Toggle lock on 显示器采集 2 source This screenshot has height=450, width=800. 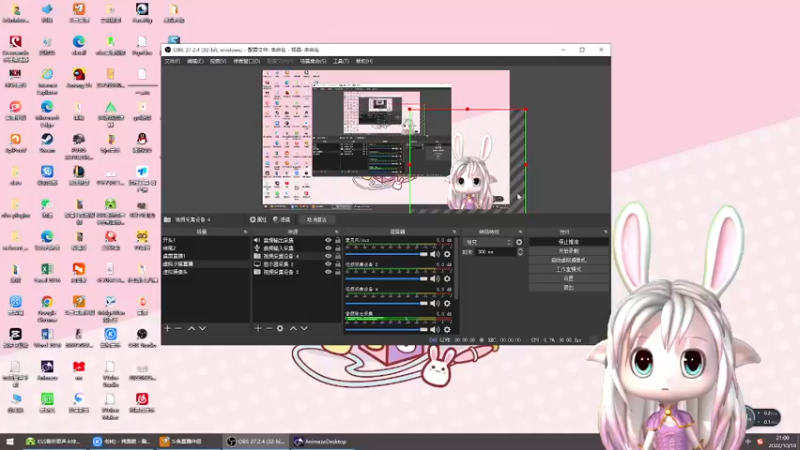click(x=337, y=264)
